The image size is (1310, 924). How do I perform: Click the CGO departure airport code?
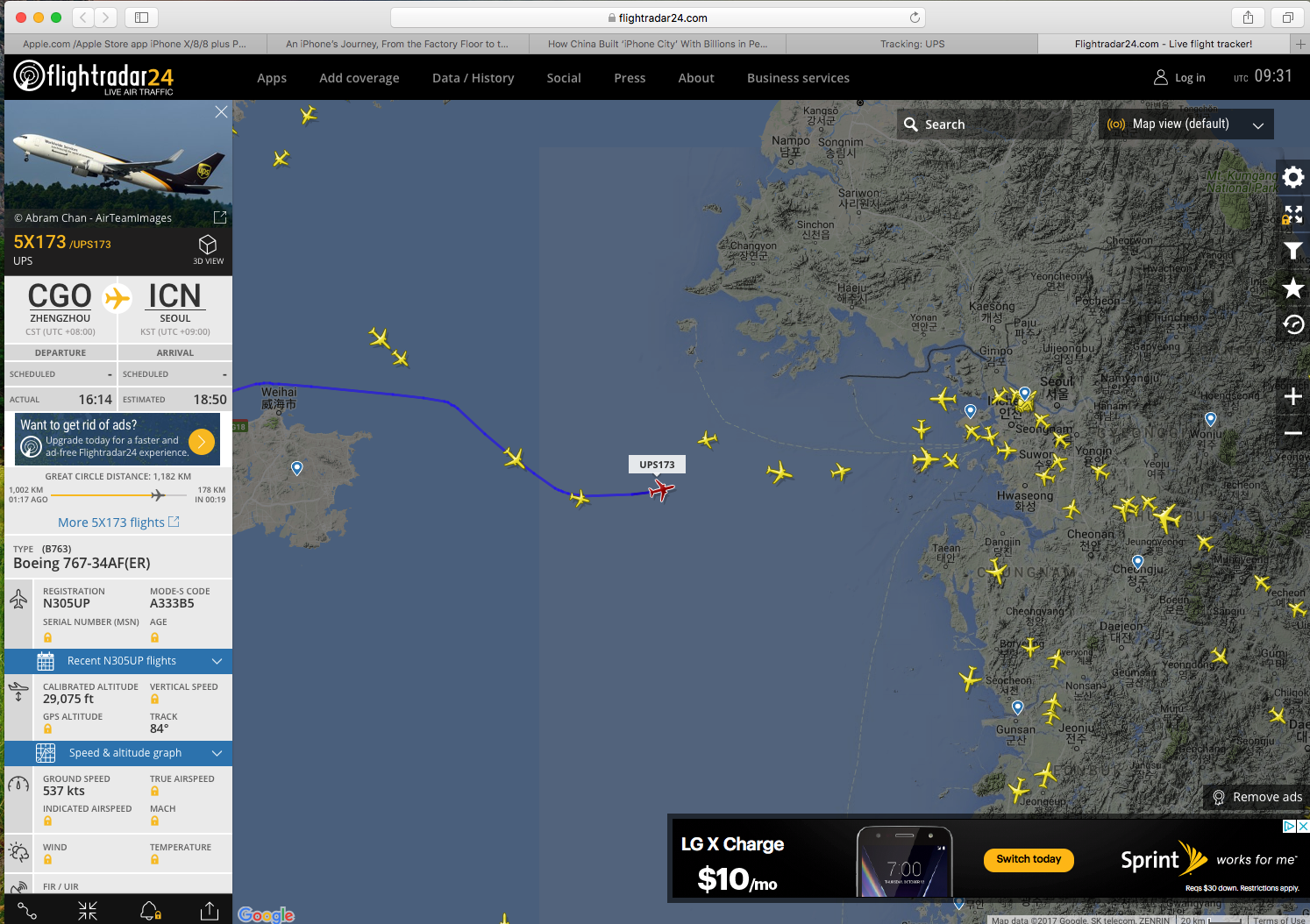click(x=60, y=296)
